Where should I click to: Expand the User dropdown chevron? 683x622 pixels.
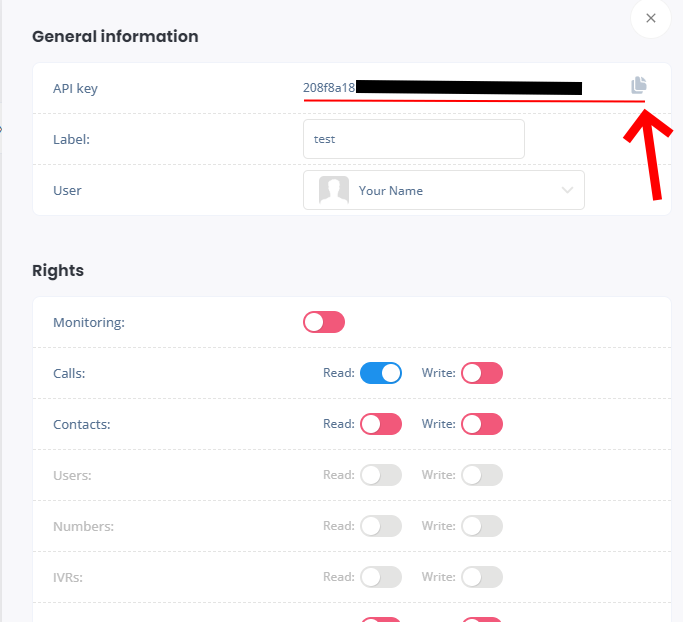(x=568, y=190)
